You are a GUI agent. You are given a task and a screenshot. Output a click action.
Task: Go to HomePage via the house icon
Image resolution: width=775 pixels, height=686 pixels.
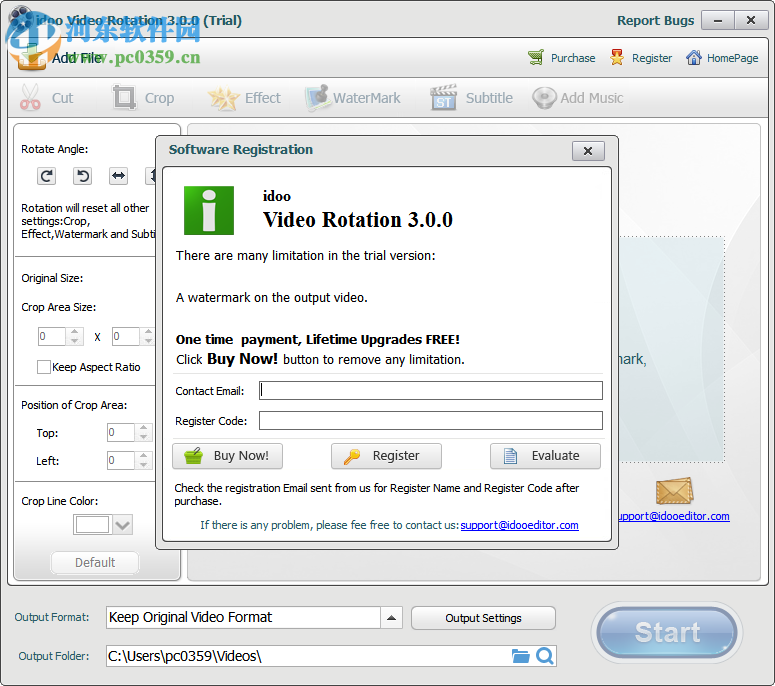pos(693,58)
